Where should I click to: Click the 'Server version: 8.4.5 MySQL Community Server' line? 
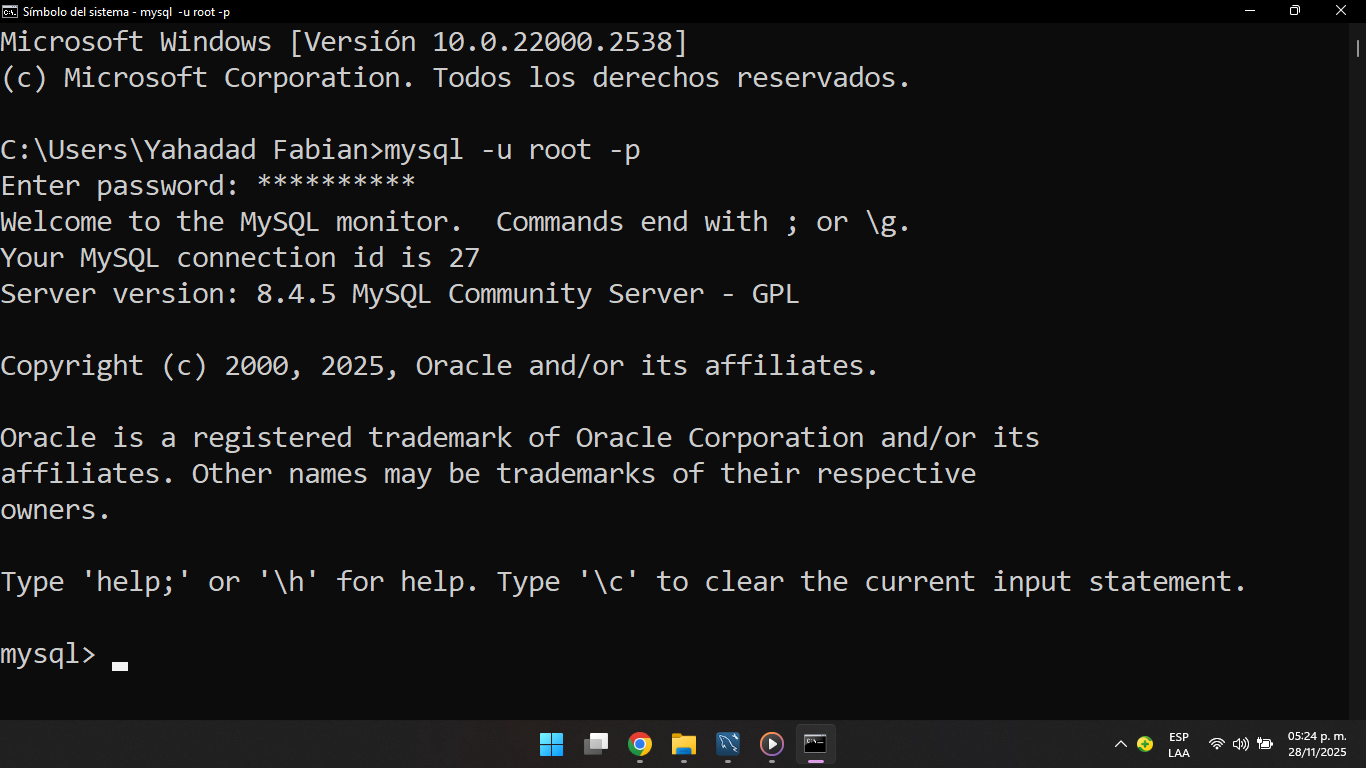tap(400, 294)
